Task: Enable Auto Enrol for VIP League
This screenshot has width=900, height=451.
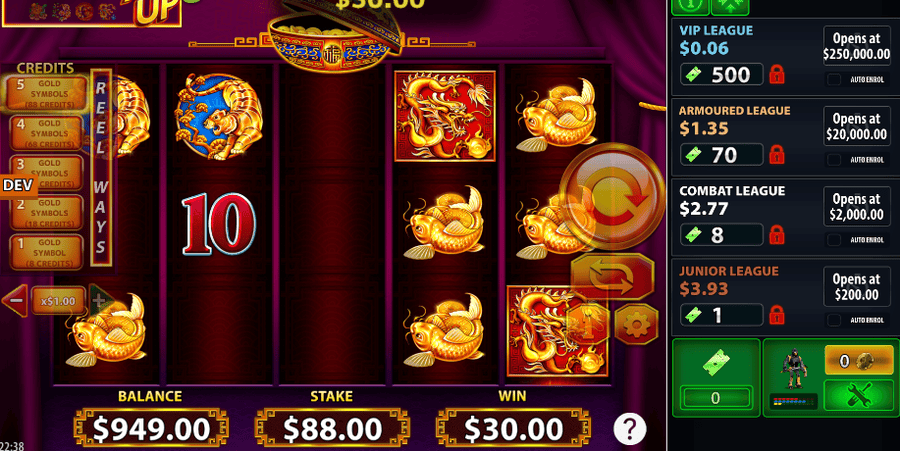Action: pos(834,80)
